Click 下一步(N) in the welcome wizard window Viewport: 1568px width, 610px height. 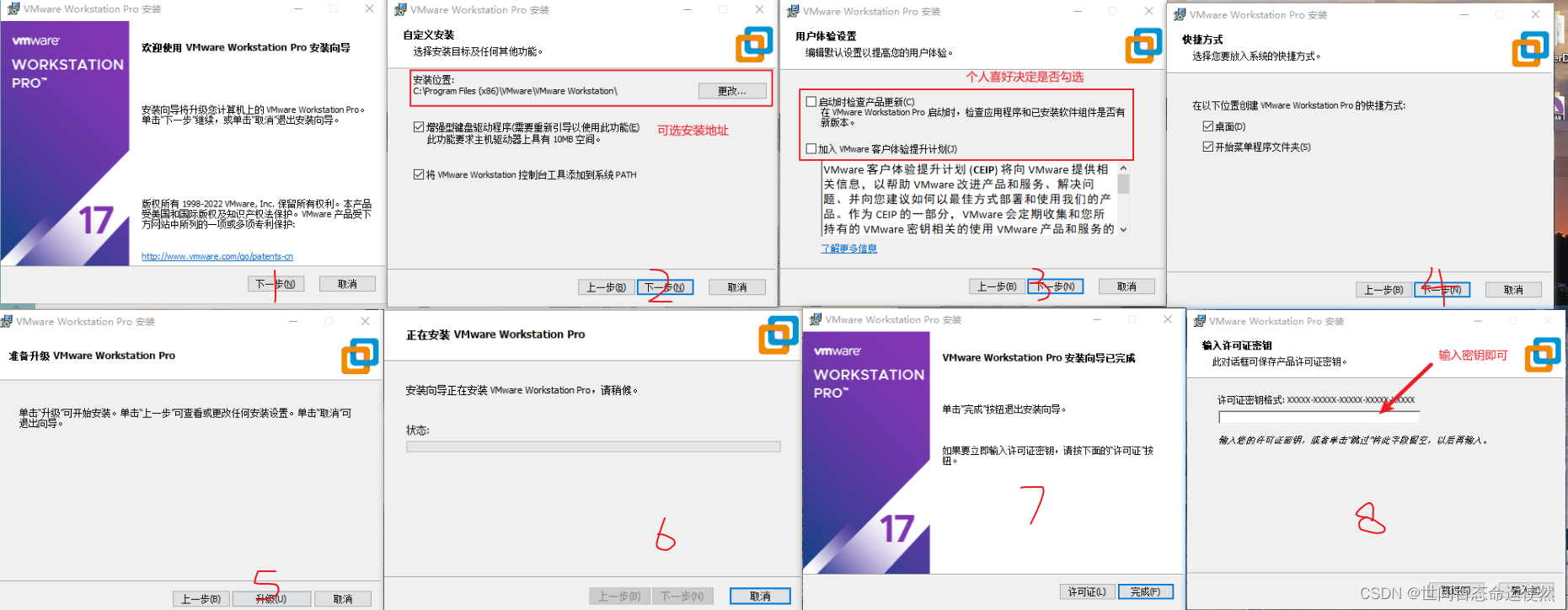pyautogui.click(x=276, y=284)
